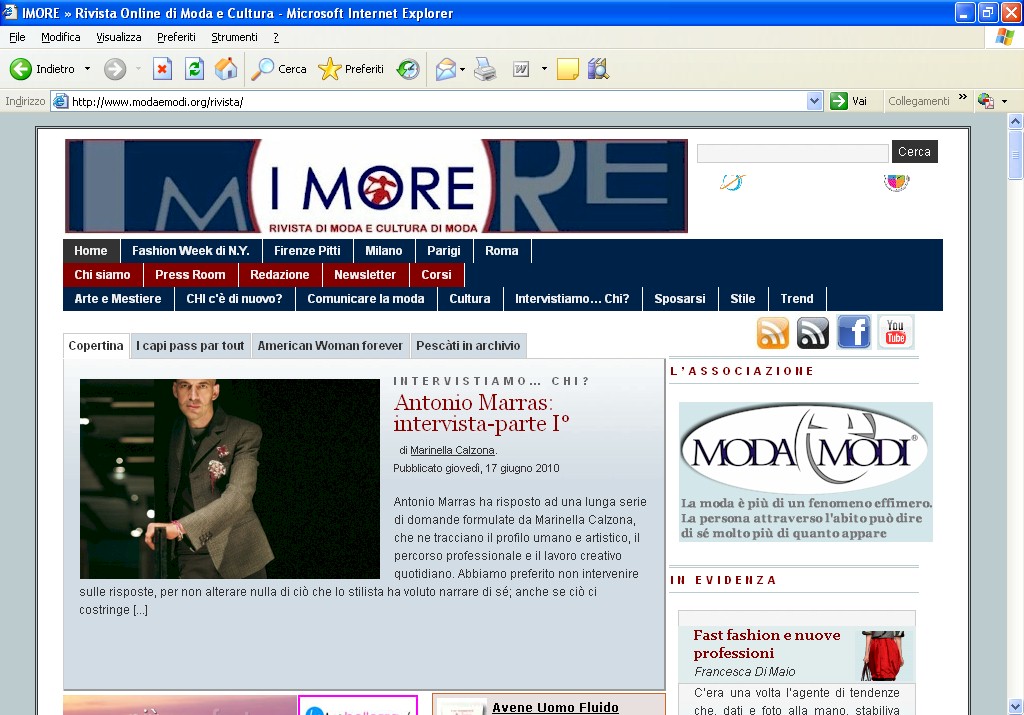This screenshot has width=1024, height=715.
Task: Click the browser Home toolbar icon
Action: click(x=226, y=69)
